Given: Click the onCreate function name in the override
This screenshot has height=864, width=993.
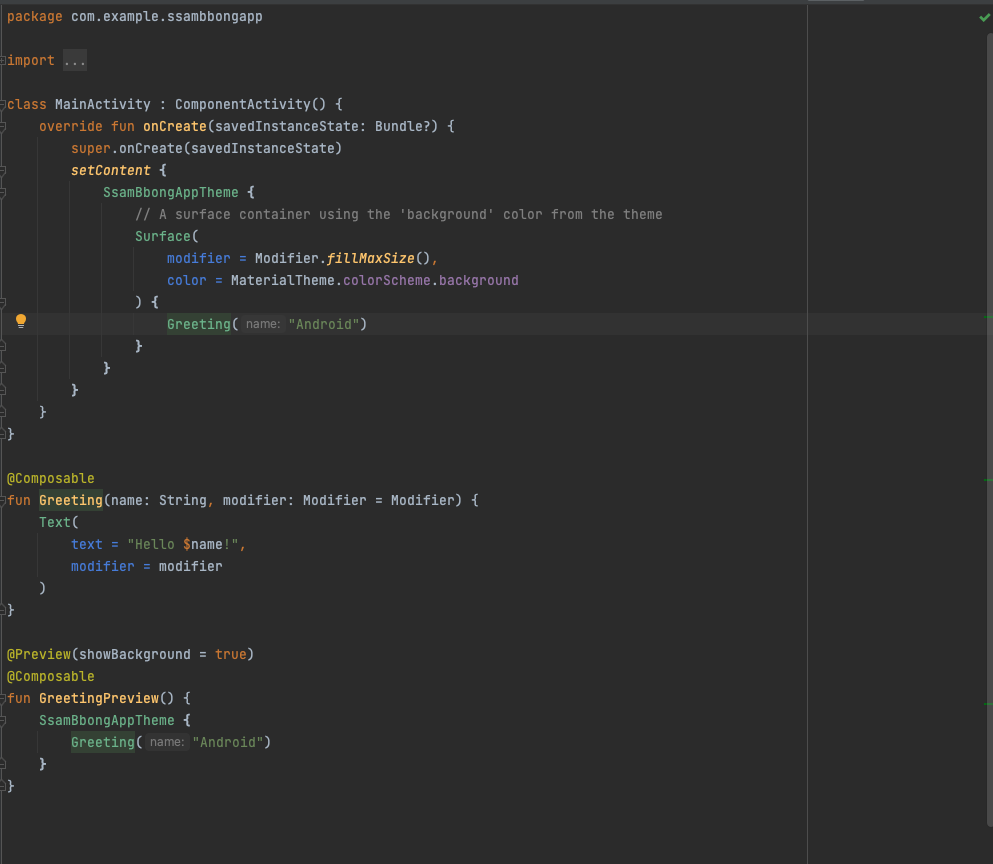Looking at the screenshot, I should [x=175, y=127].
